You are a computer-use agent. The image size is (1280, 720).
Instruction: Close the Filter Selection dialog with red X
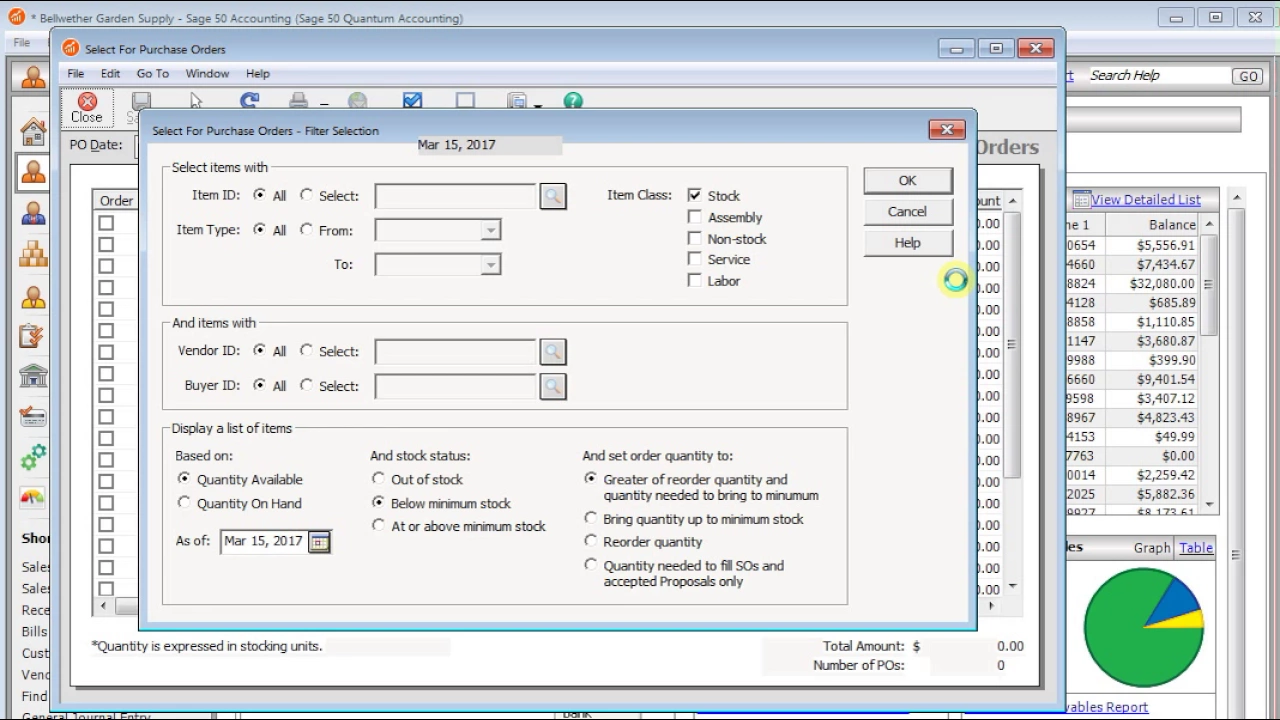[946, 129]
